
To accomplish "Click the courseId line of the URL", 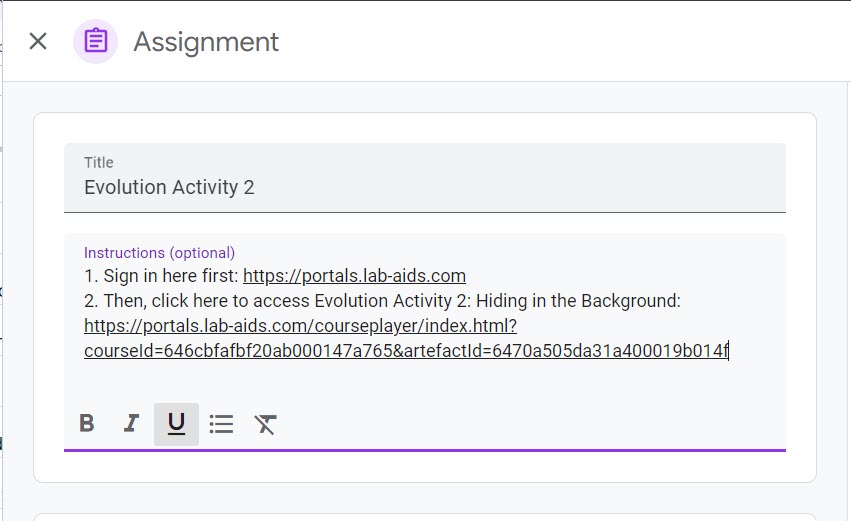I will pos(400,351).
